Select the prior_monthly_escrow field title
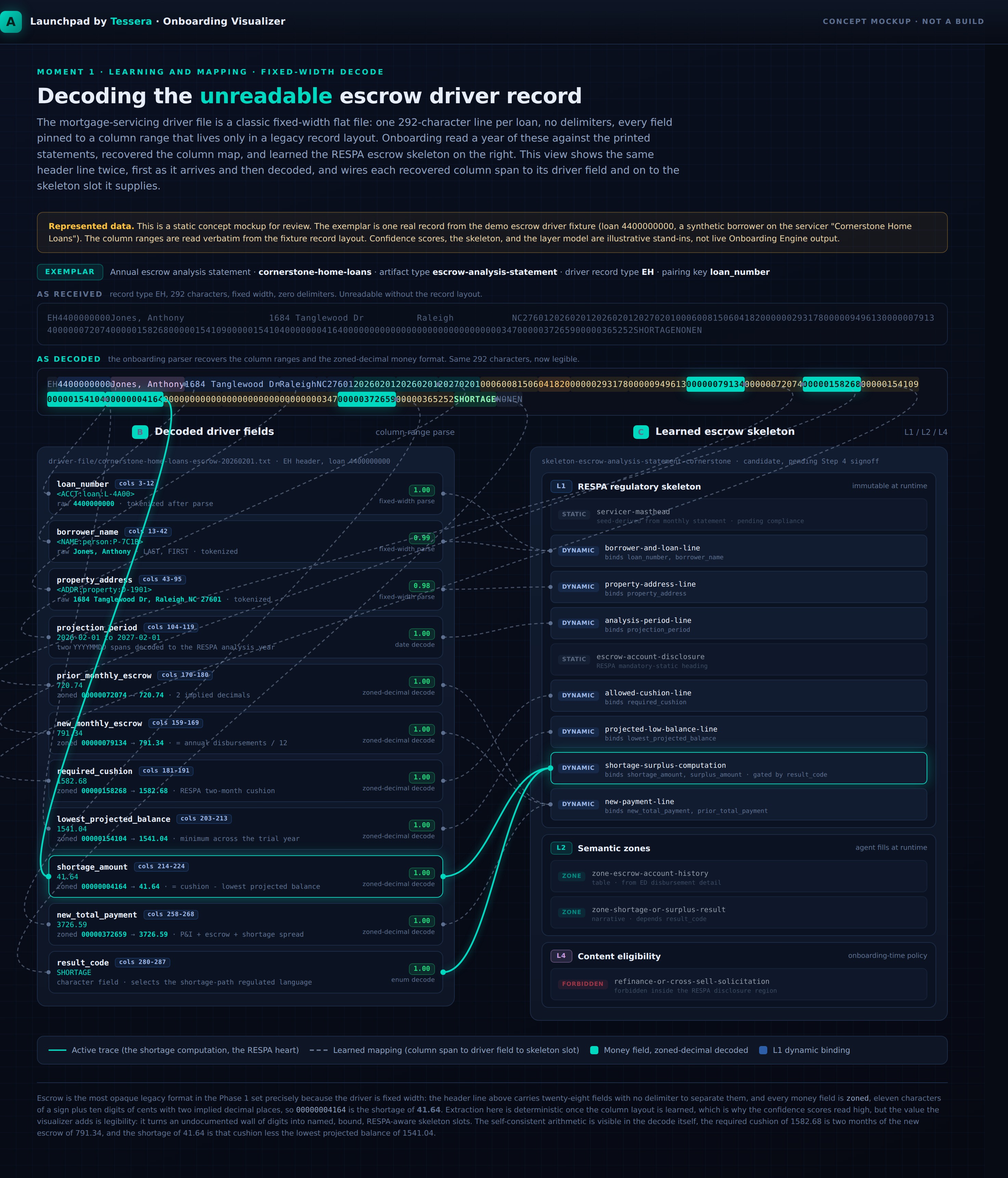Viewport: 1008px width, 1178px height. coord(104,675)
